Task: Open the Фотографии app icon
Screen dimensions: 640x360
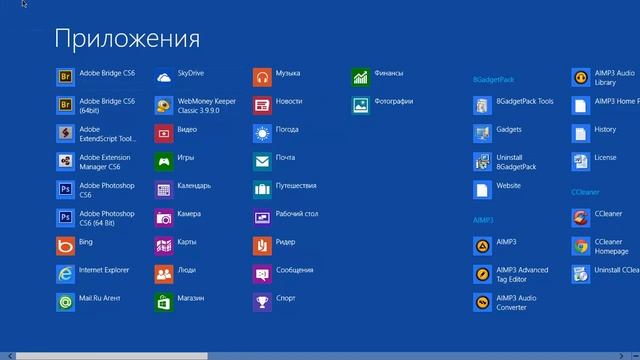Action: pos(360,105)
